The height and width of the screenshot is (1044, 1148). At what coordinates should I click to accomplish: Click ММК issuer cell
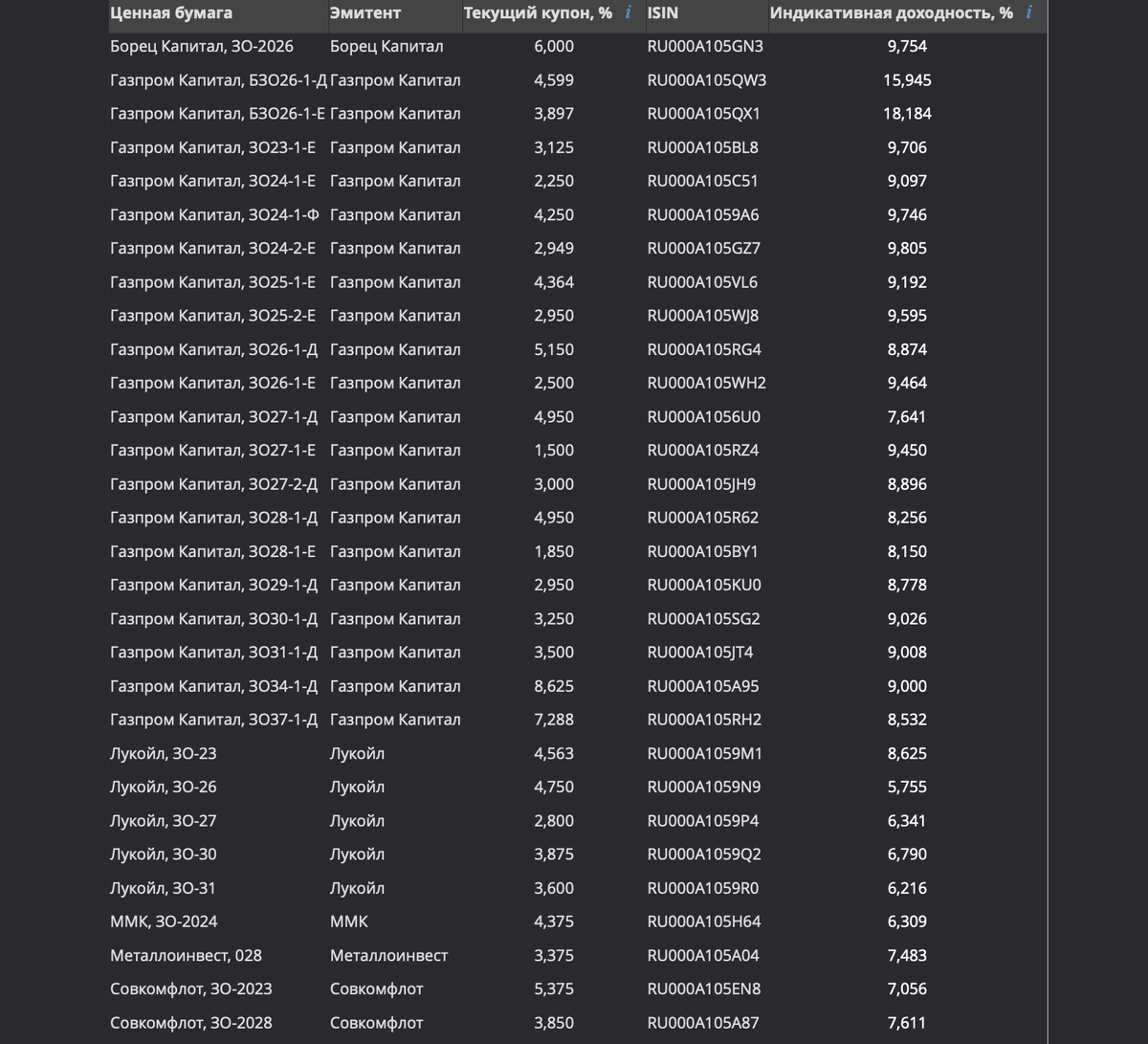(x=349, y=922)
